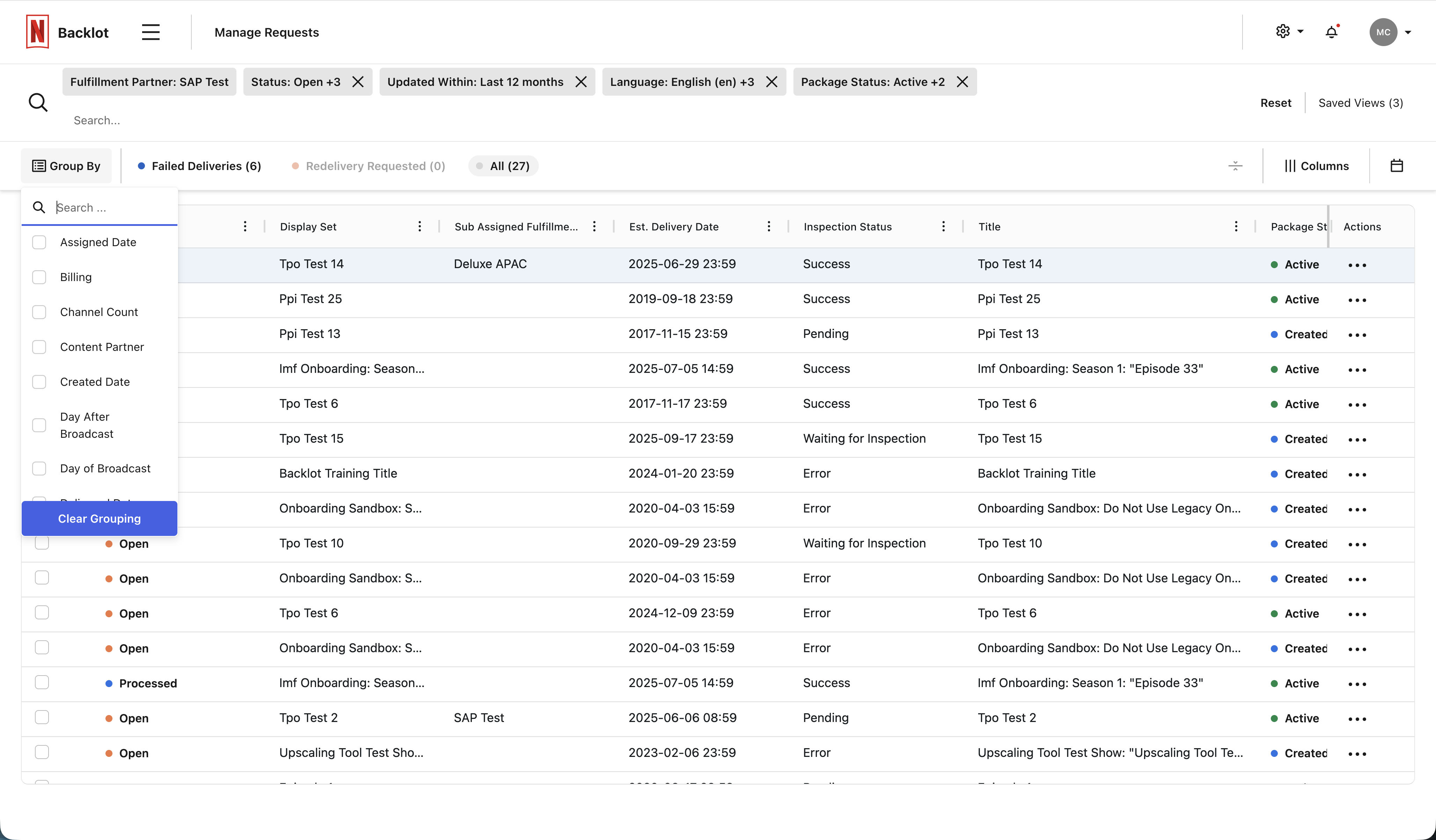Image resolution: width=1436 pixels, height=840 pixels.
Task: Open the Backlot Netflix logo
Action: (x=37, y=32)
